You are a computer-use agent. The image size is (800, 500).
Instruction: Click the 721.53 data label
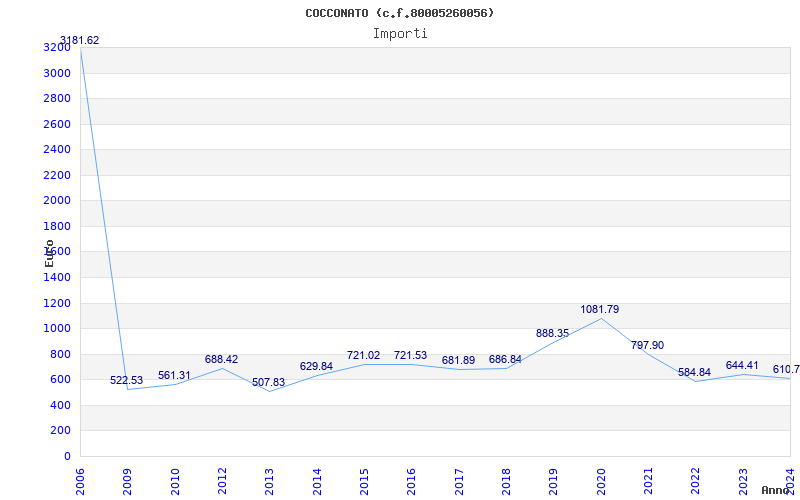click(410, 356)
